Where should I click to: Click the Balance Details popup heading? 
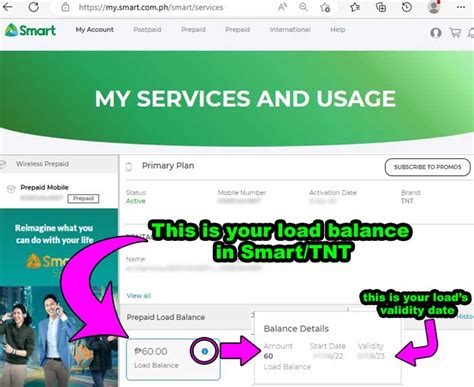296,329
